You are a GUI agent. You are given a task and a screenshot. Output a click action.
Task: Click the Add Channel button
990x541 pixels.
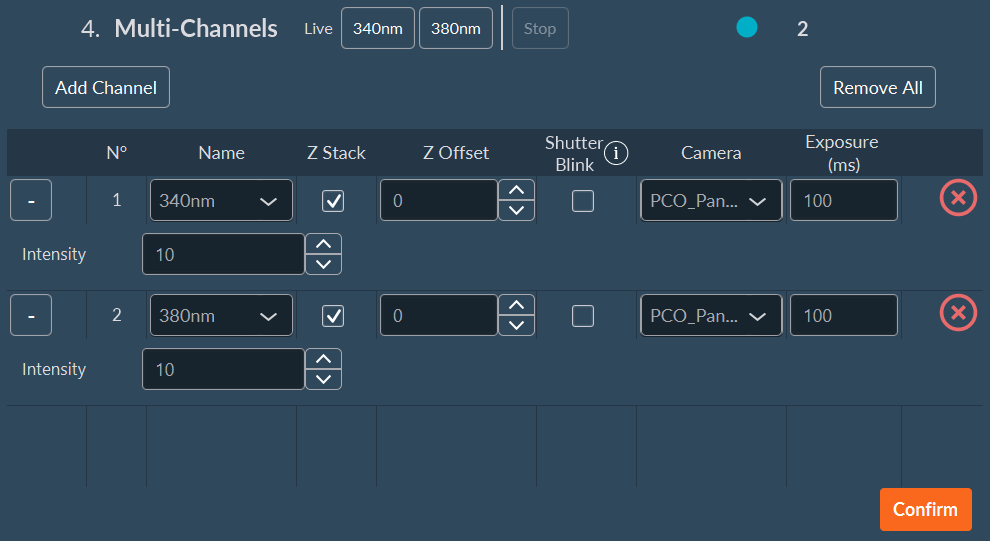tap(106, 87)
